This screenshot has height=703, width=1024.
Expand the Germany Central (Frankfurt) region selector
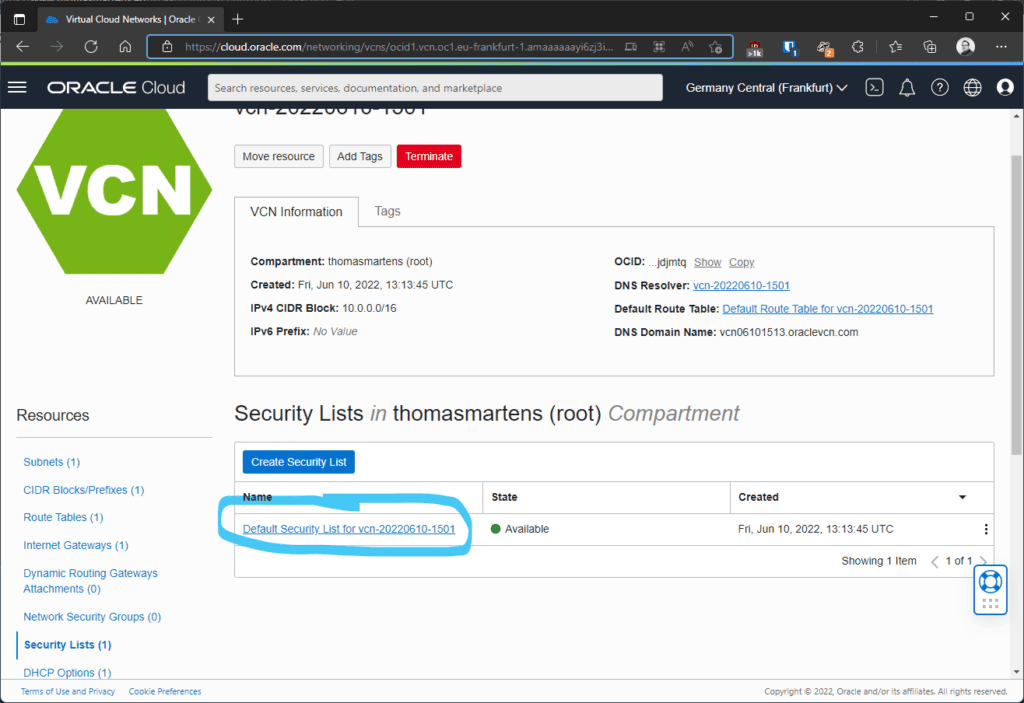point(766,87)
